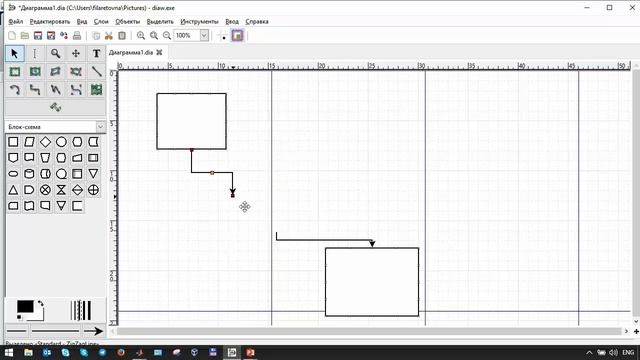The width and height of the screenshot is (640, 360).
Task: Open File Explorer from taskbar
Action: [x=28, y=352]
